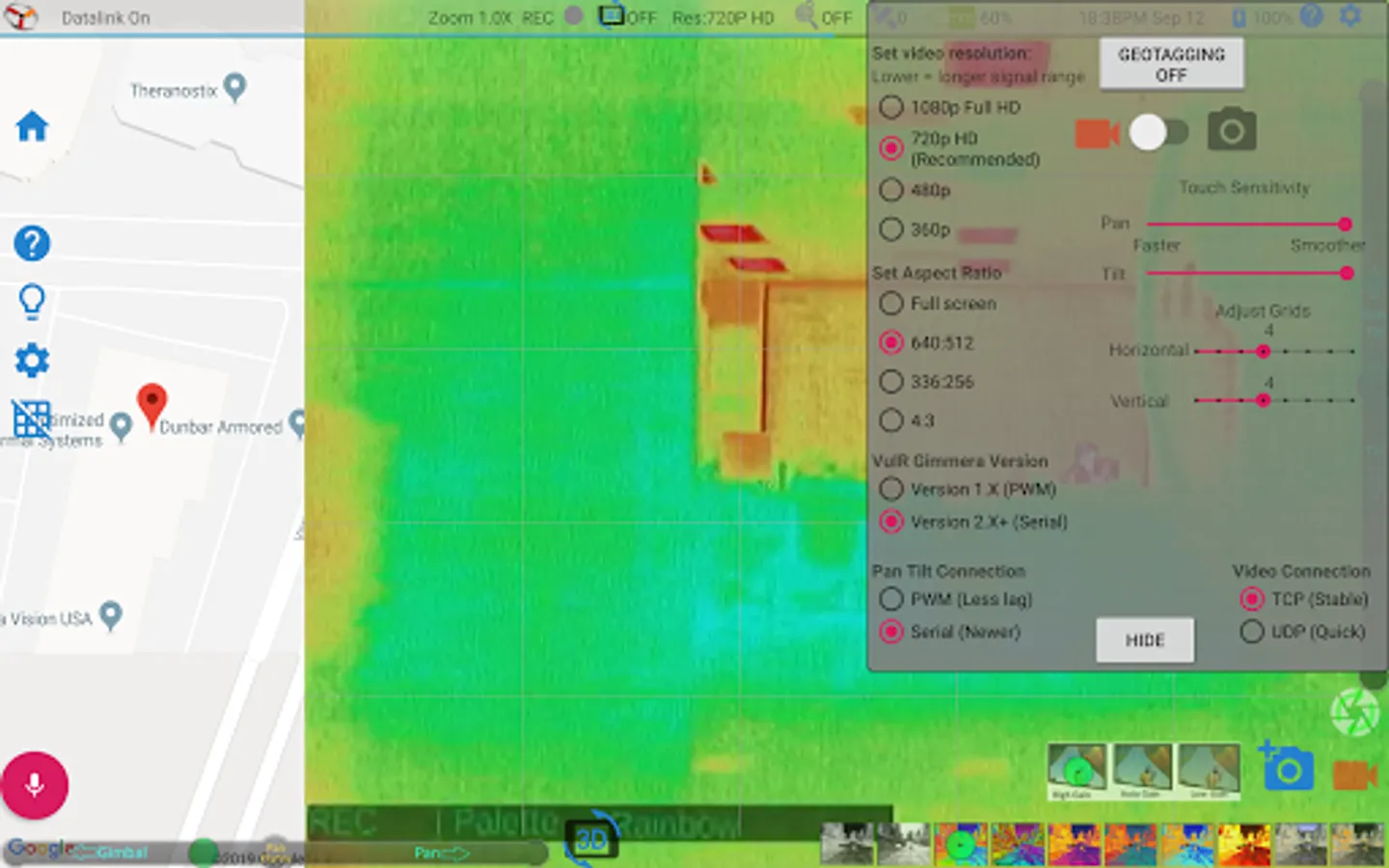Tap the green gimbal joystick dot

point(203,852)
